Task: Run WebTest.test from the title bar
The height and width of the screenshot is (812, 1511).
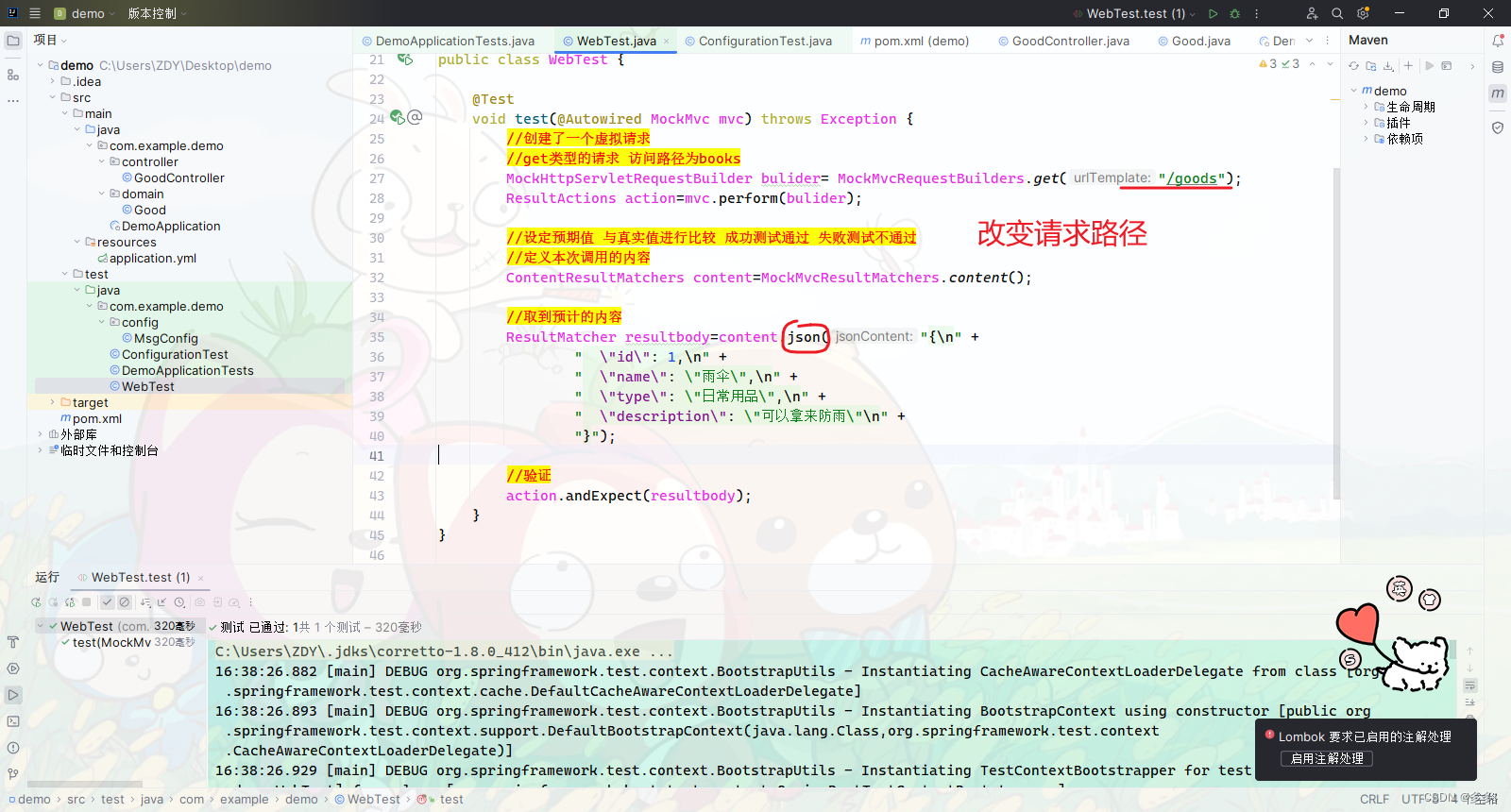Action: 1214,13
